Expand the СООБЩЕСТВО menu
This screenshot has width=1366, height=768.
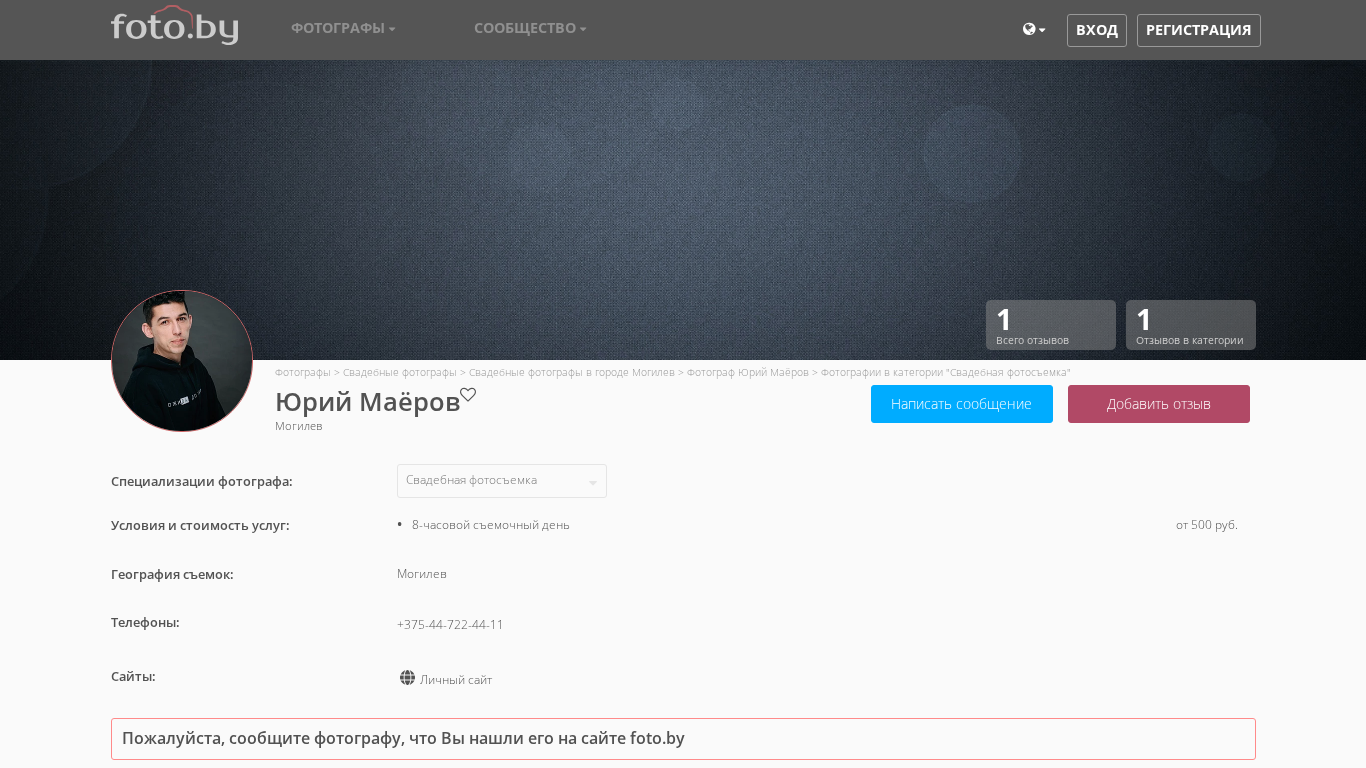point(530,28)
